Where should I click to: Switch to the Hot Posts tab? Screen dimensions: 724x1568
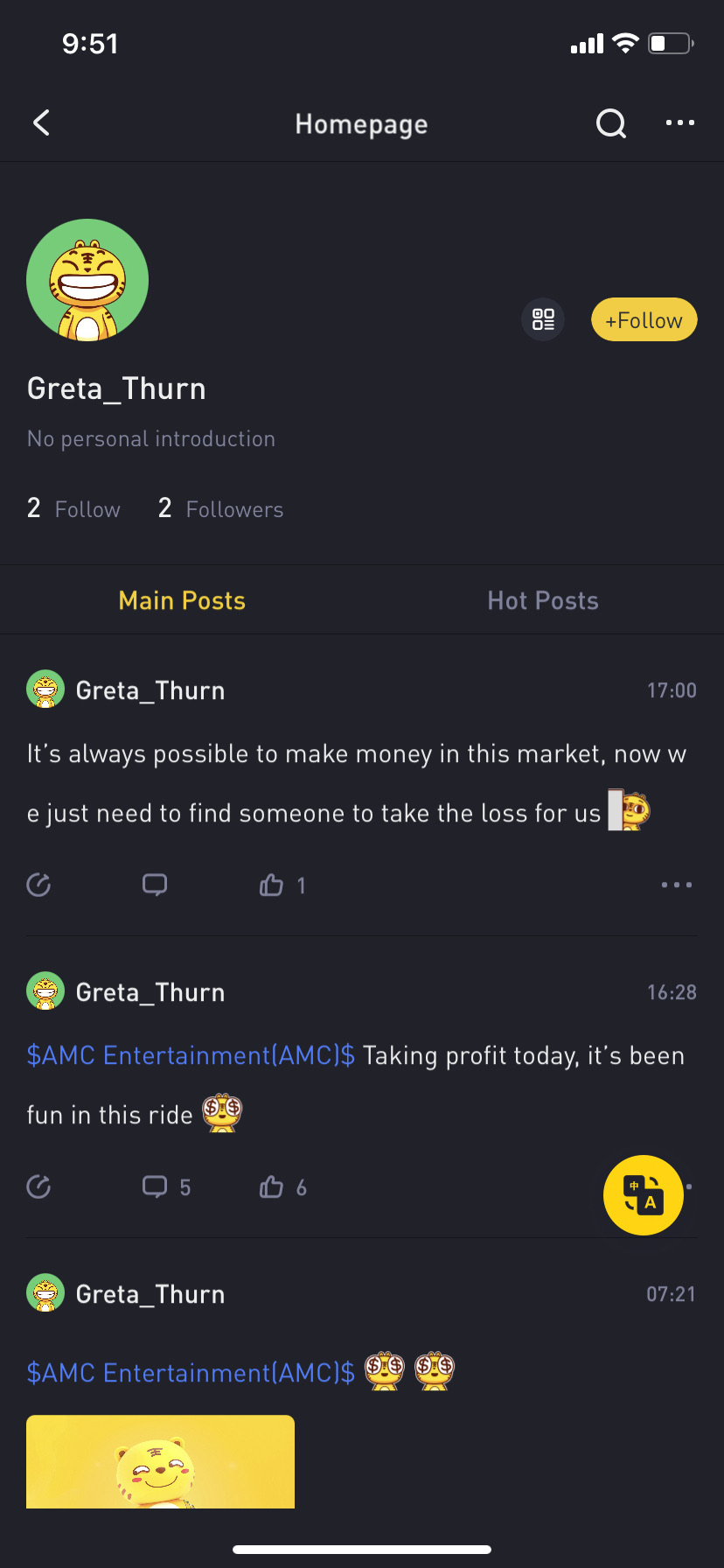coord(542,600)
